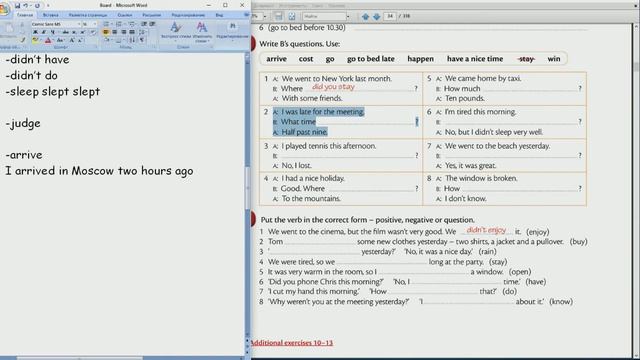Click the red 'did you stay' answer text
This screenshot has width=640, height=360.
point(333,87)
